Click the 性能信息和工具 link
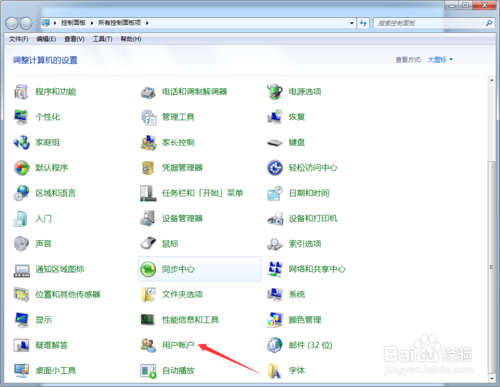The height and width of the screenshot is (387, 500). click(190, 320)
